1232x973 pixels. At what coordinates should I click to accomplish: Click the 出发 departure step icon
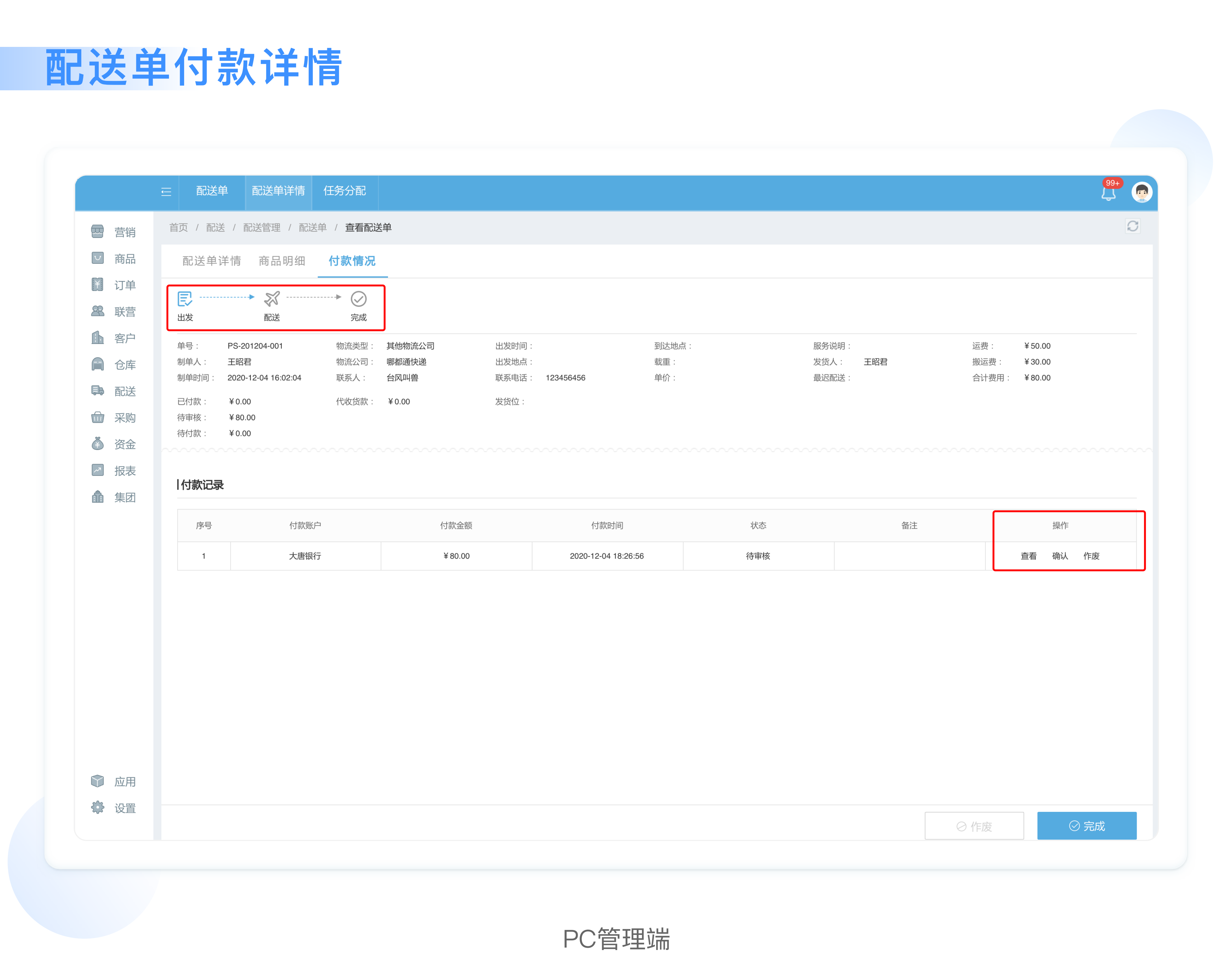pyautogui.click(x=185, y=299)
